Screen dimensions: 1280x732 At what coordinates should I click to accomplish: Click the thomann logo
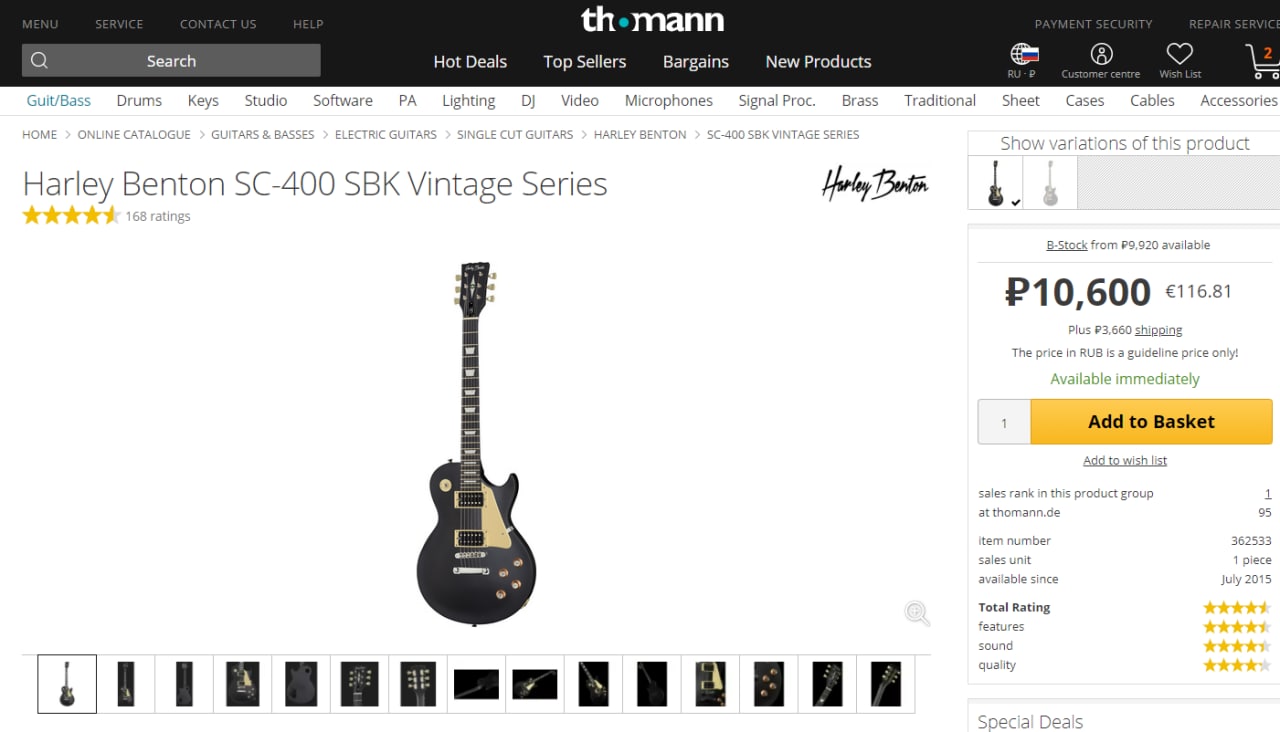[x=653, y=19]
